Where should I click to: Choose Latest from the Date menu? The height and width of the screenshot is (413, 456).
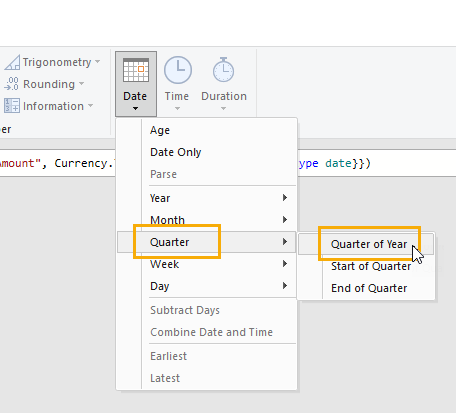pos(206,378)
